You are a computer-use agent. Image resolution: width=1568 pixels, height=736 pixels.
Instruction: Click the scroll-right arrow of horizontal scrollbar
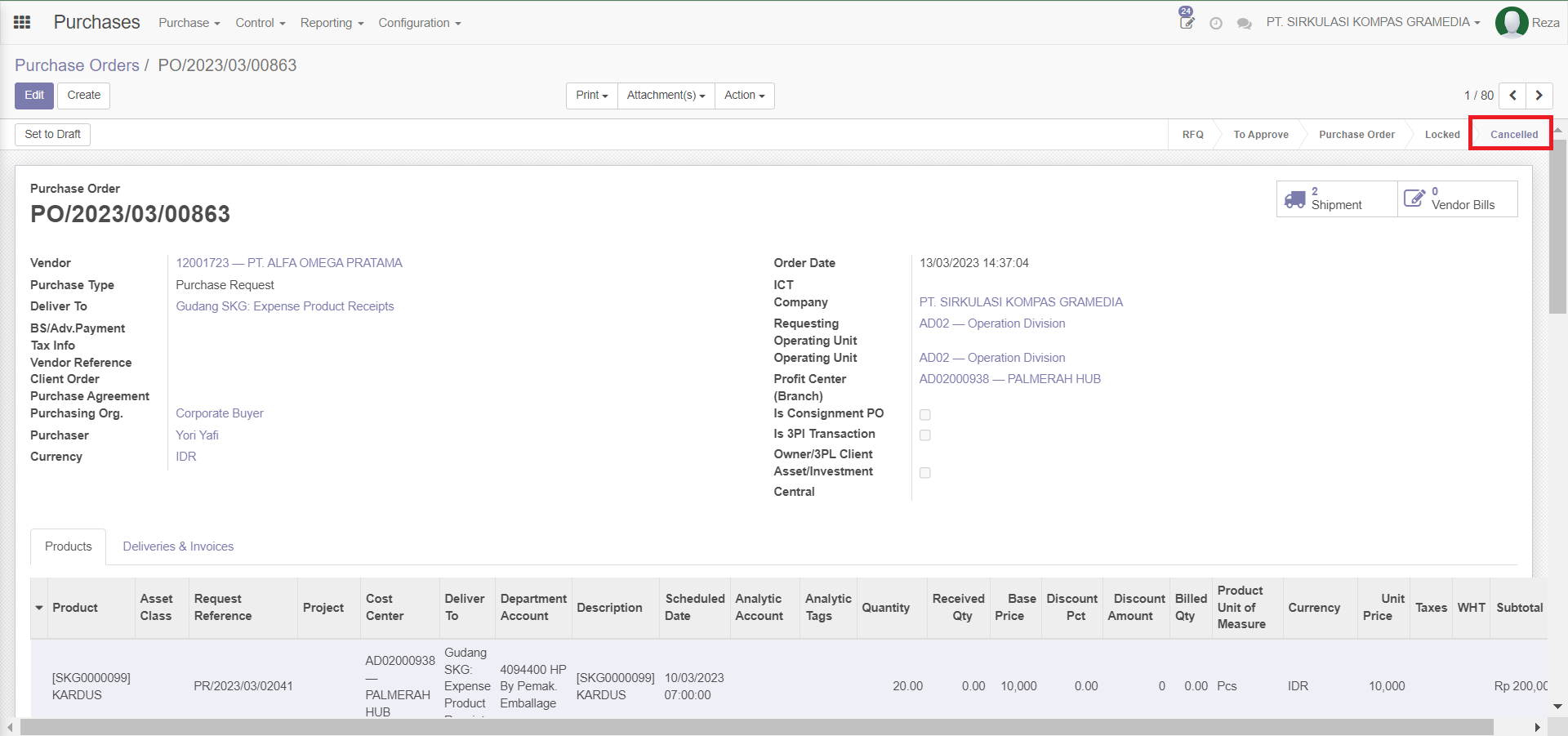(1538, 727)
